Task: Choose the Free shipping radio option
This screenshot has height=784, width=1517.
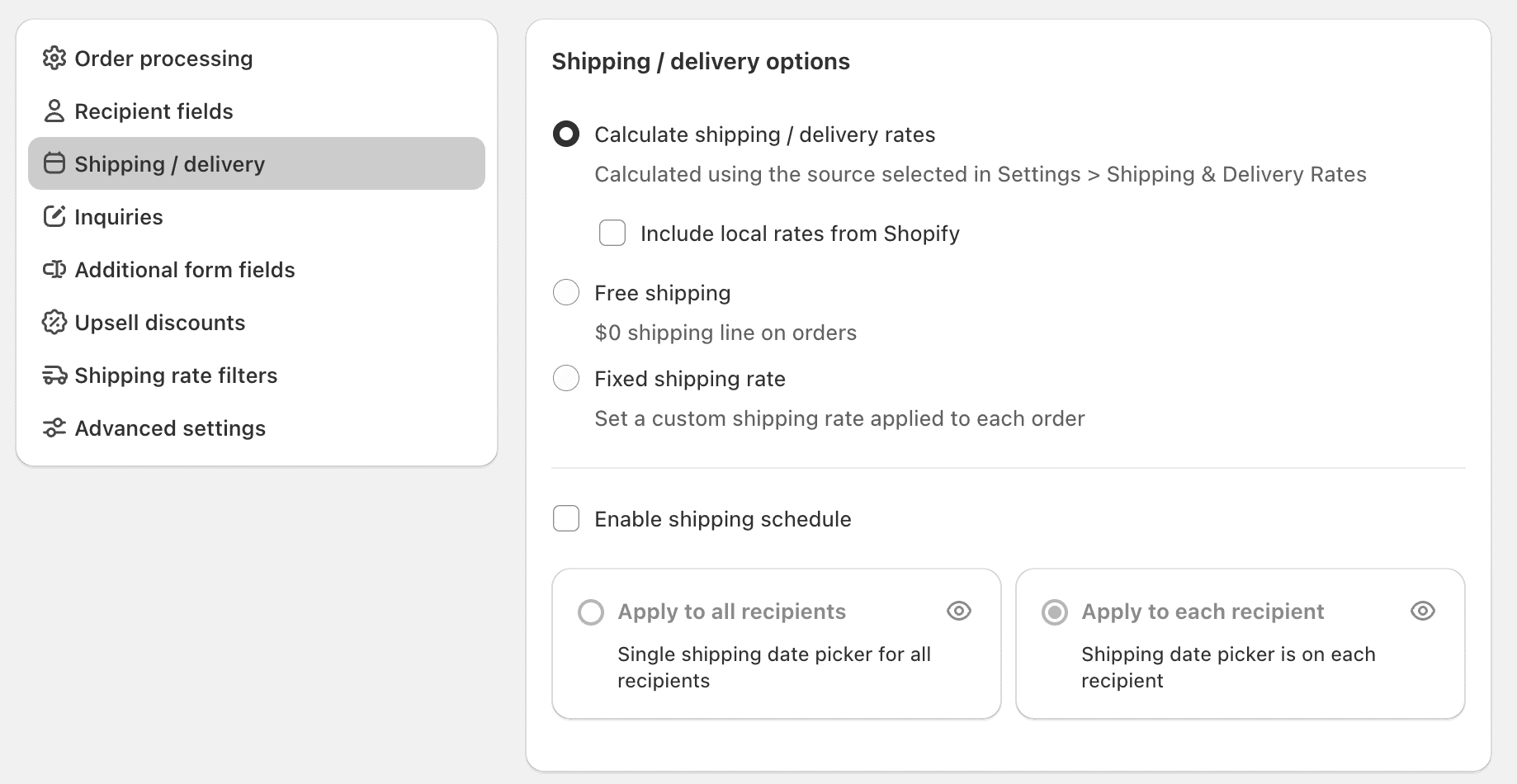Action: point(566,293)
